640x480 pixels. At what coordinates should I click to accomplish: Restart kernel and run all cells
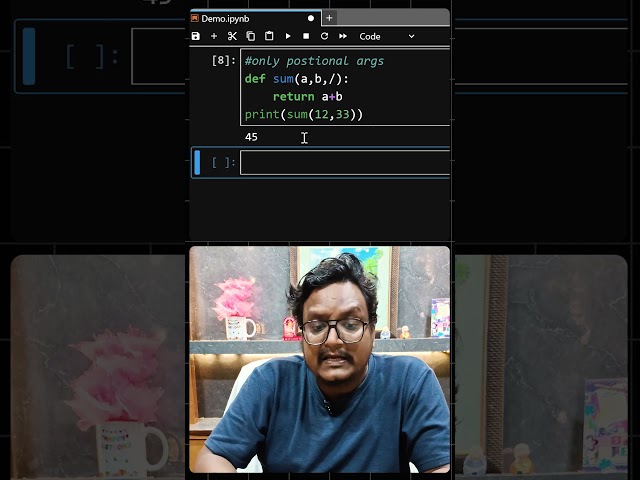click(343, 36)
